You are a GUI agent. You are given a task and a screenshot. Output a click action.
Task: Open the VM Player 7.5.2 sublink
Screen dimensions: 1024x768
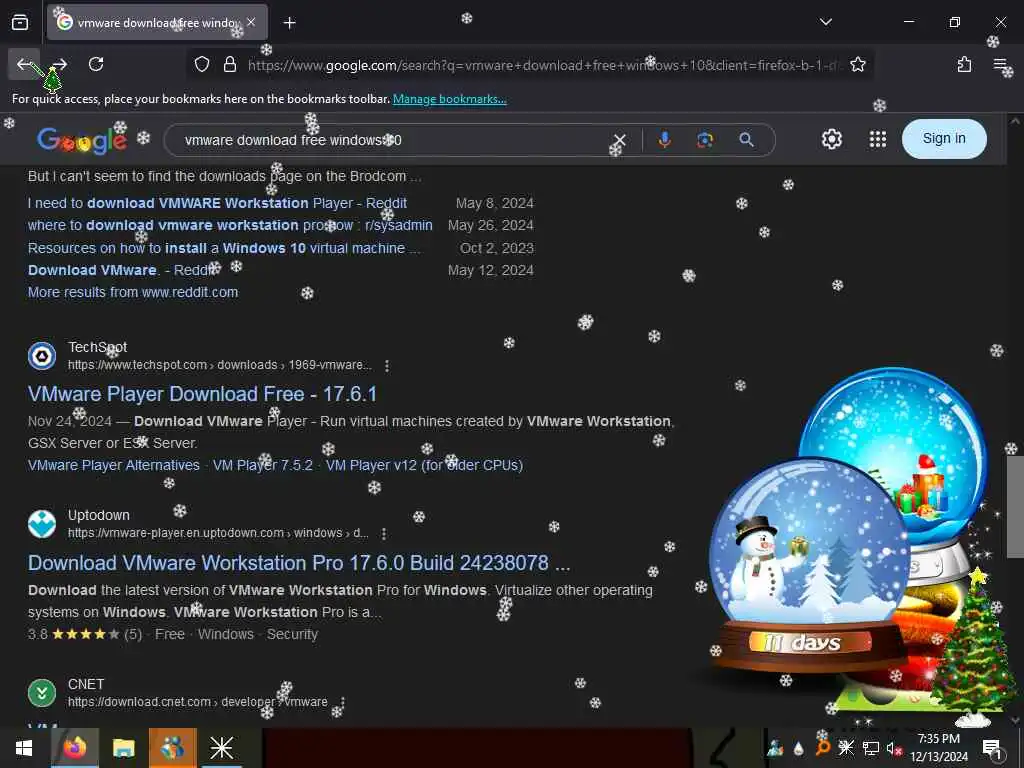[x=263, y=465]
